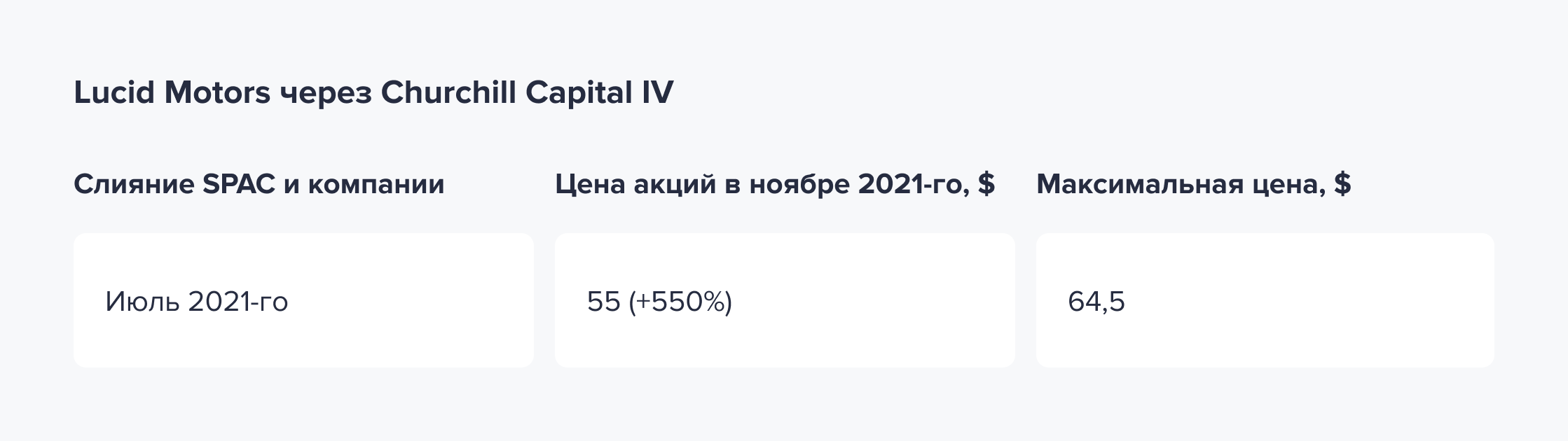The width and height of the screenshot is (1568, 441).
Task: Select the '55 (+550%)' price cell
Action: coord(785,300)
